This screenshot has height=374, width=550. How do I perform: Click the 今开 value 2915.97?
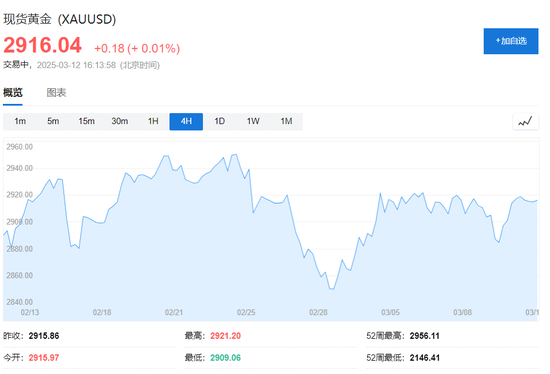click(44, 358)
